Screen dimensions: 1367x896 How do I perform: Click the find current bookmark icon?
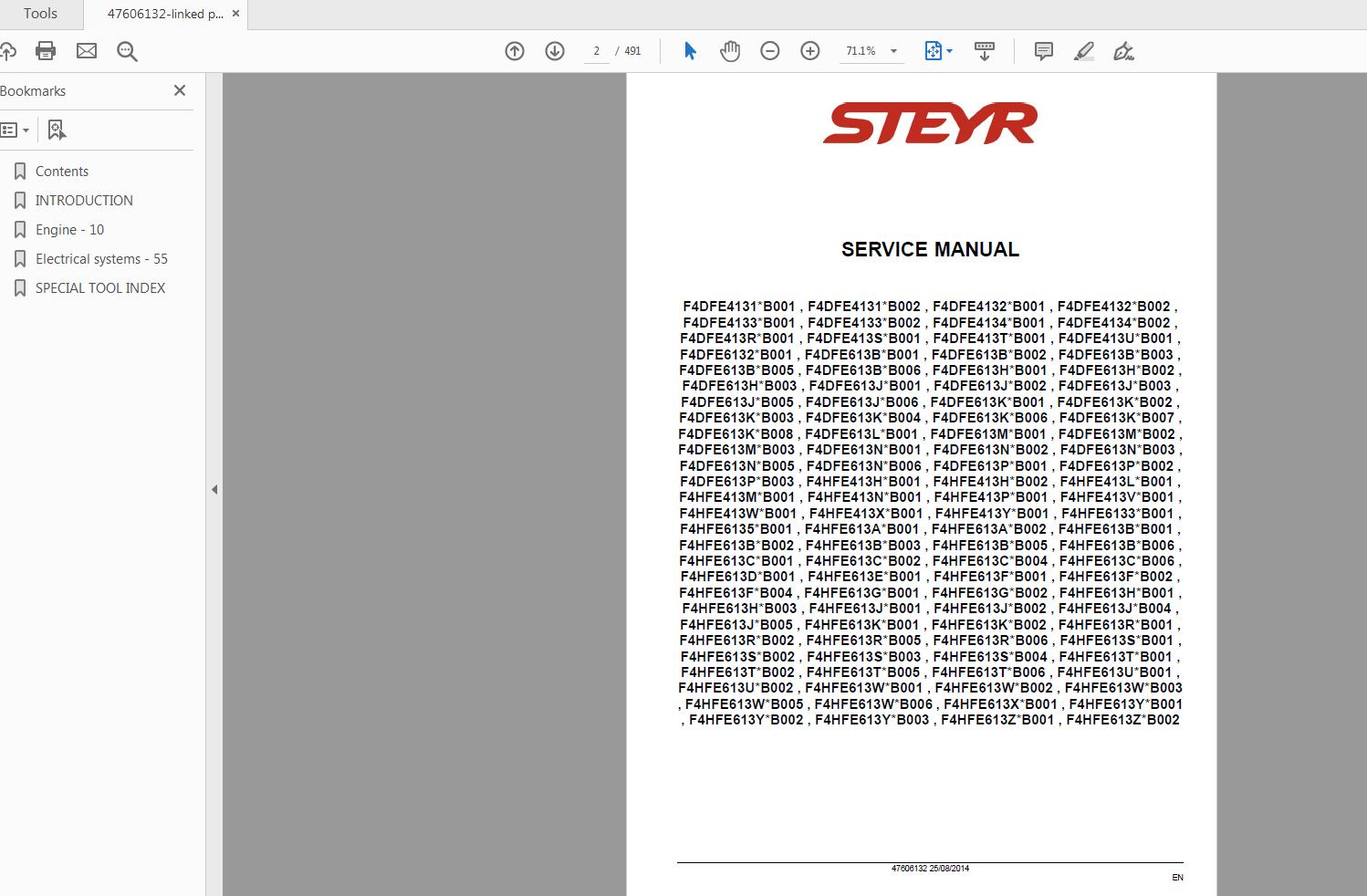tap(57, 130)
